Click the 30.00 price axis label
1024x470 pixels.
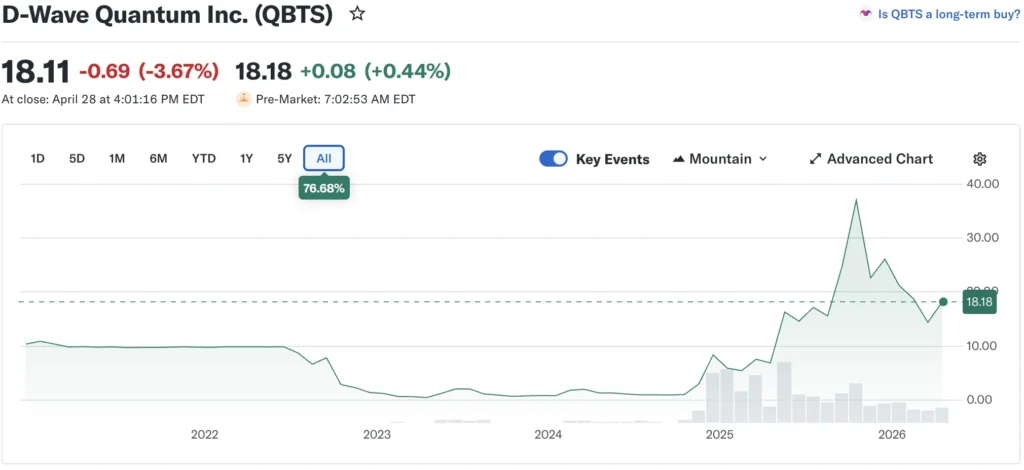coord(983,238)
